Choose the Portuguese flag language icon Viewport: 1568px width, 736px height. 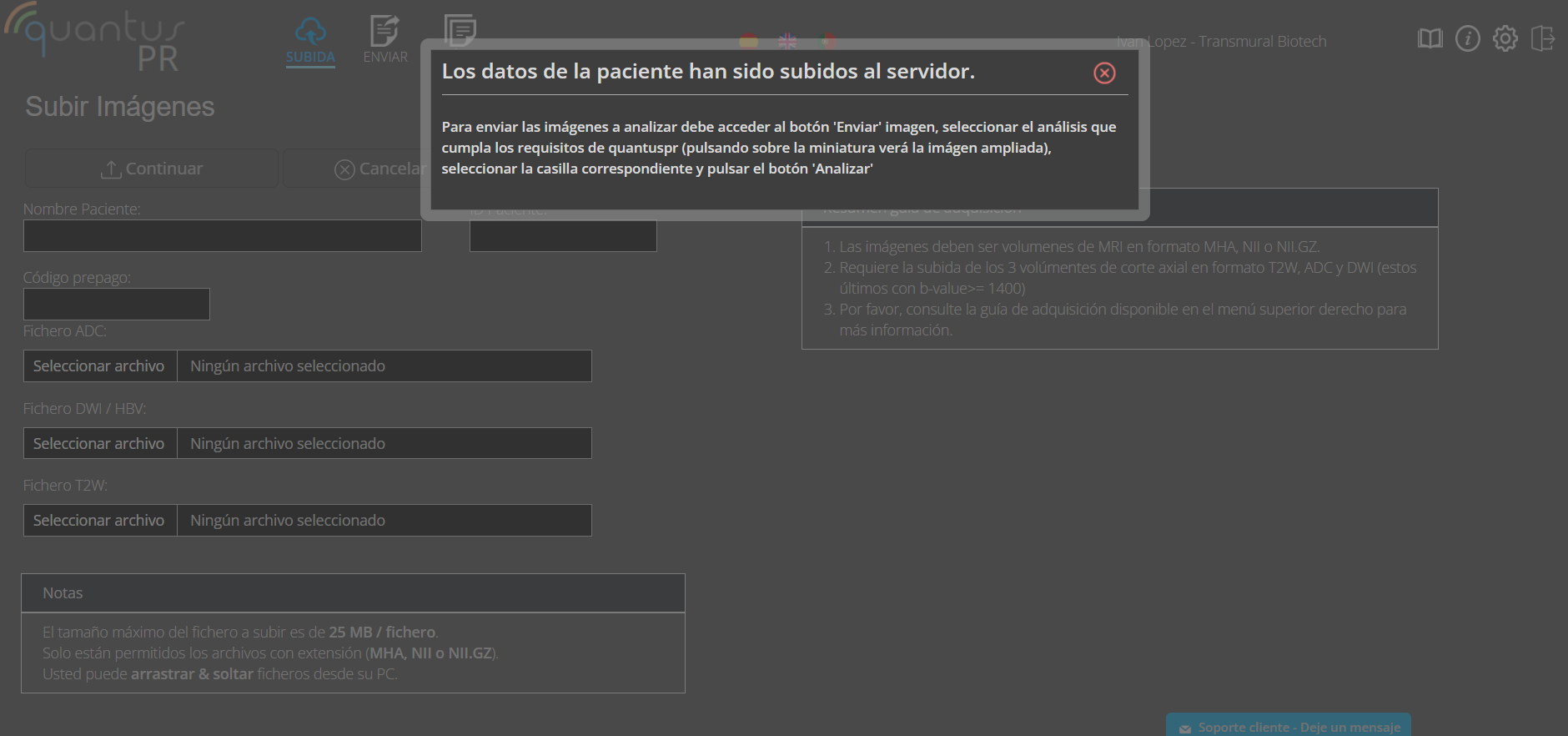pos(827,41)
